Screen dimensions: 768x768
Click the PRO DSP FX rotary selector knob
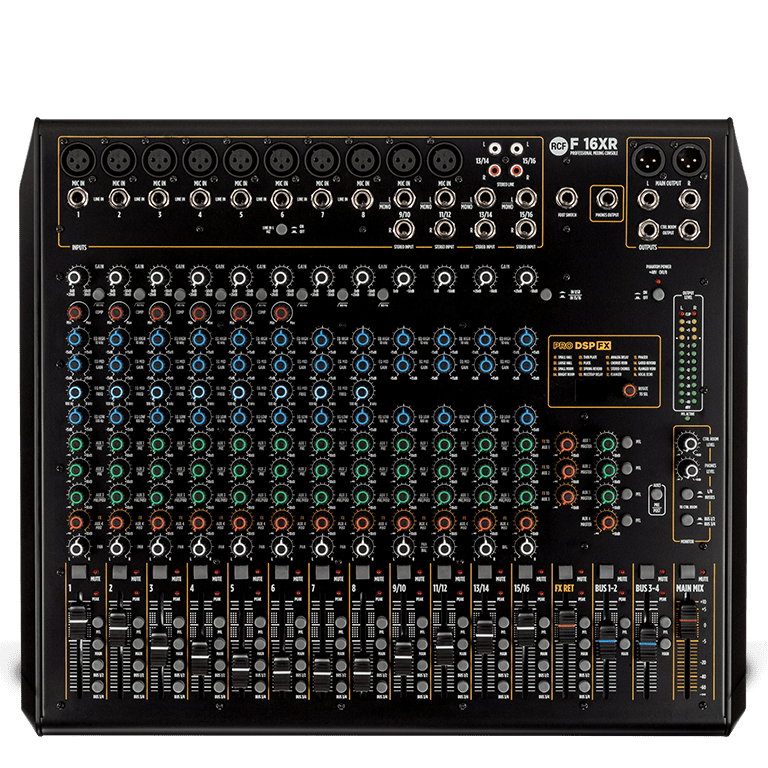(627, 390)
